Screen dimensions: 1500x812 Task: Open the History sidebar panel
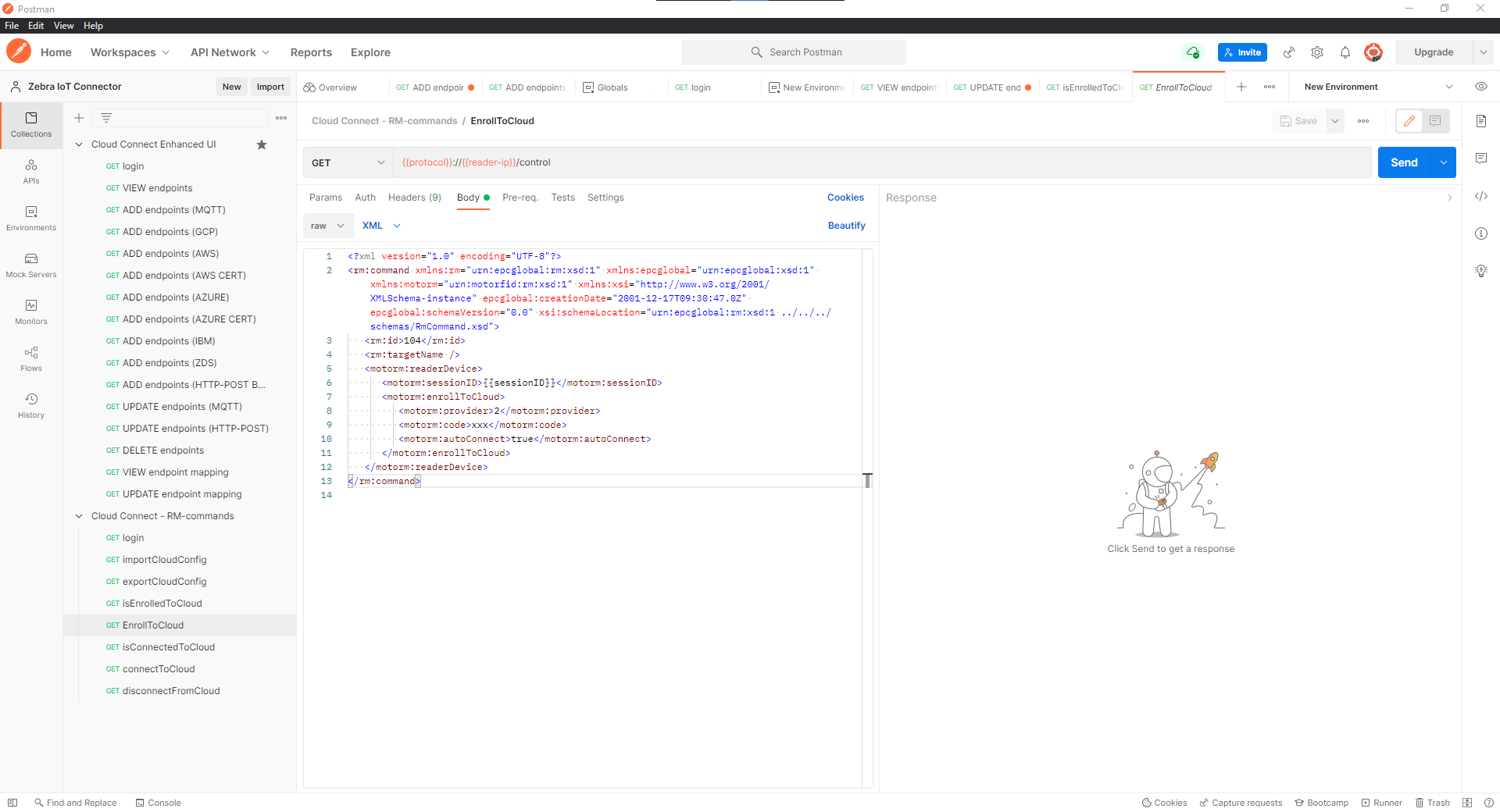coord(31,405)
